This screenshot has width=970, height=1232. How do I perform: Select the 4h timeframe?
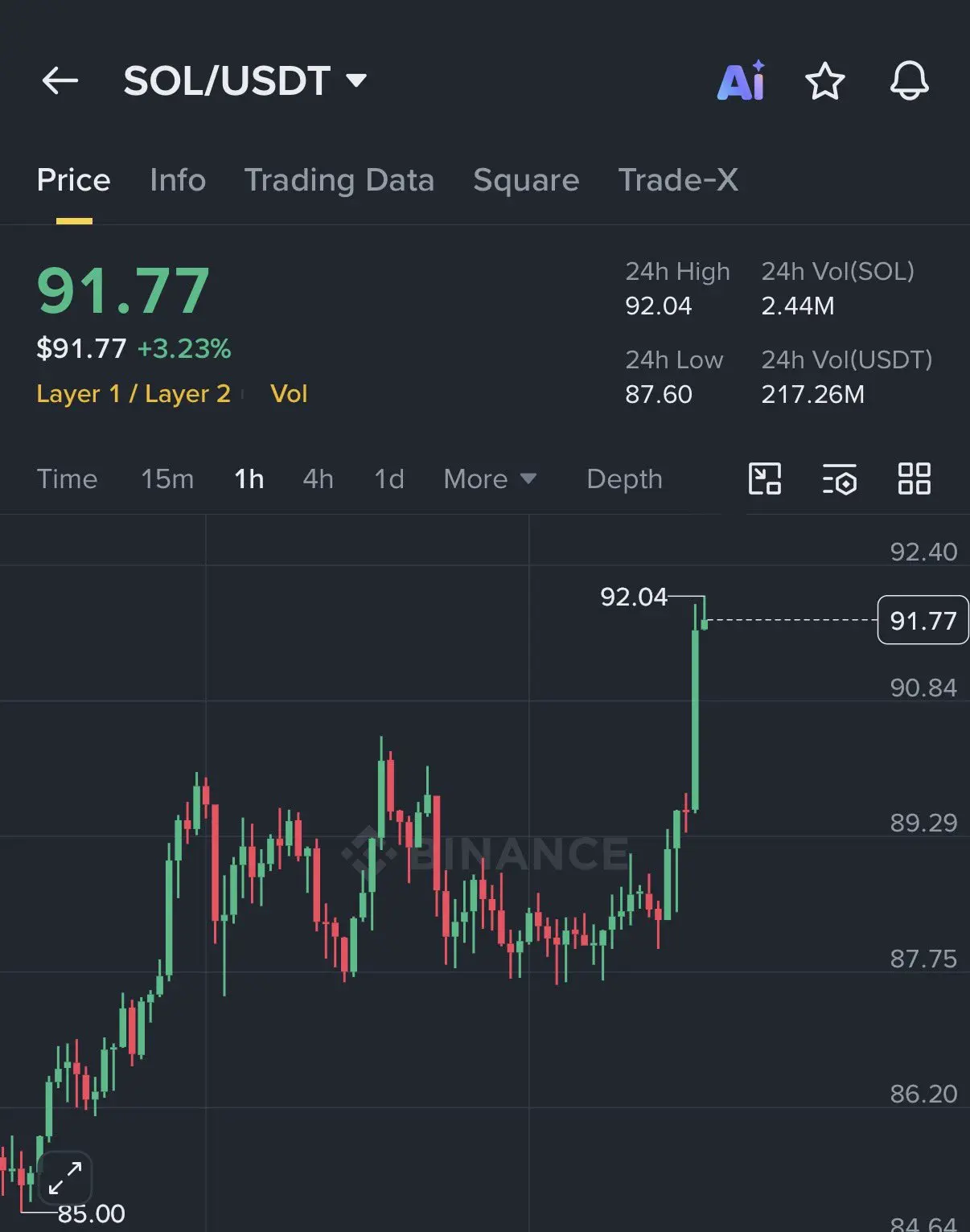(319, 479)
